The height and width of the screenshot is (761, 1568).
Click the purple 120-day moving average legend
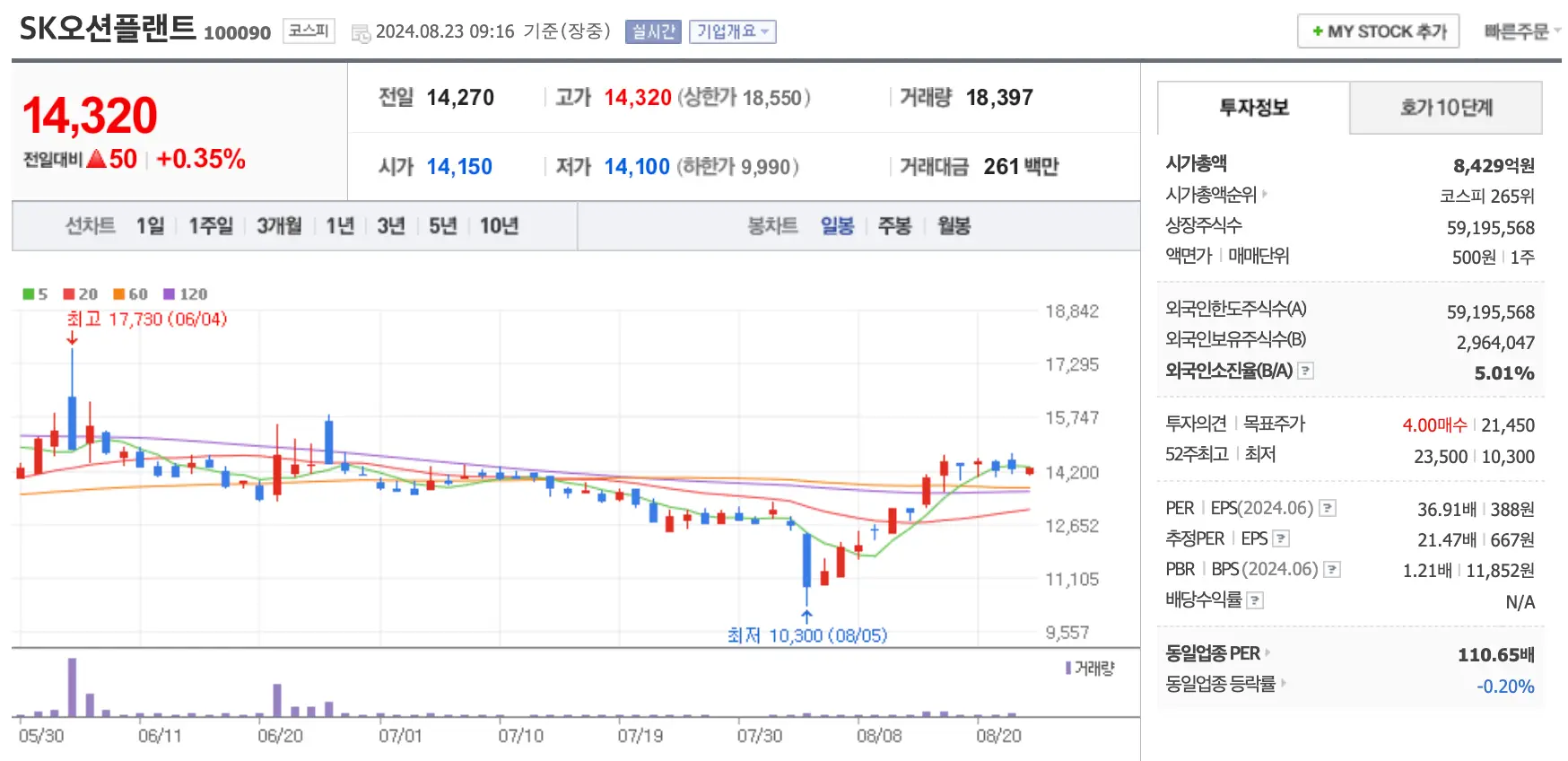point(186,294)
